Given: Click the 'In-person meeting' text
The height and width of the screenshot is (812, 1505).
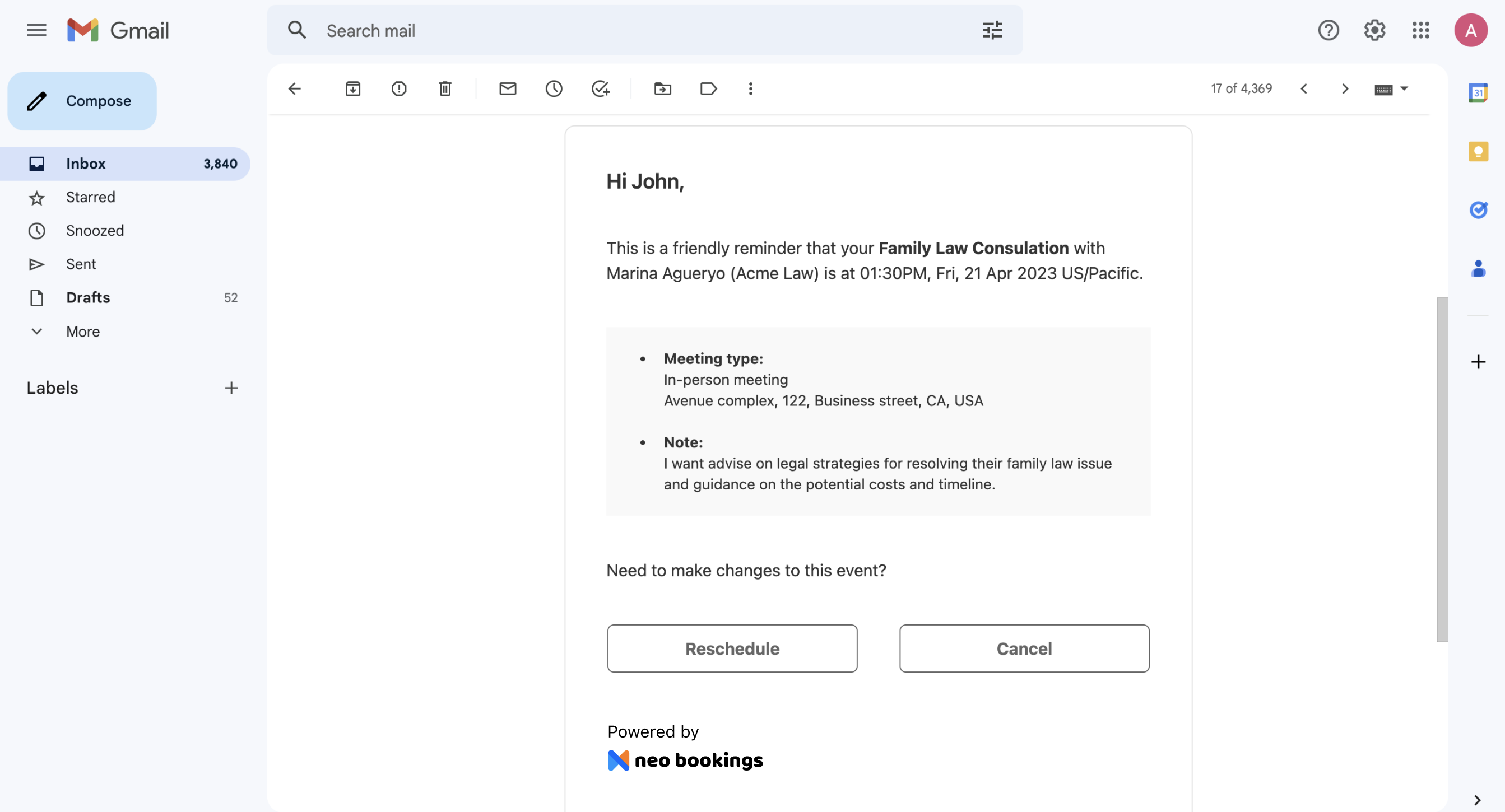Looking at the screenshot, I should [726, 380].
